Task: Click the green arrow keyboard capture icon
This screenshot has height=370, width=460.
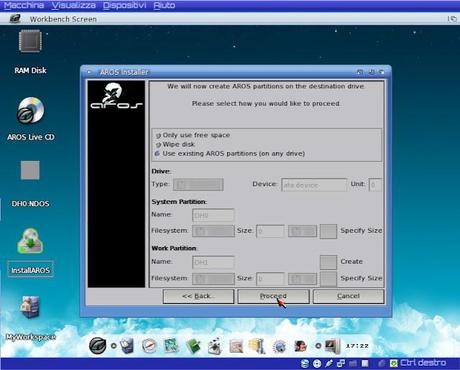Action: tap(394, 363)
